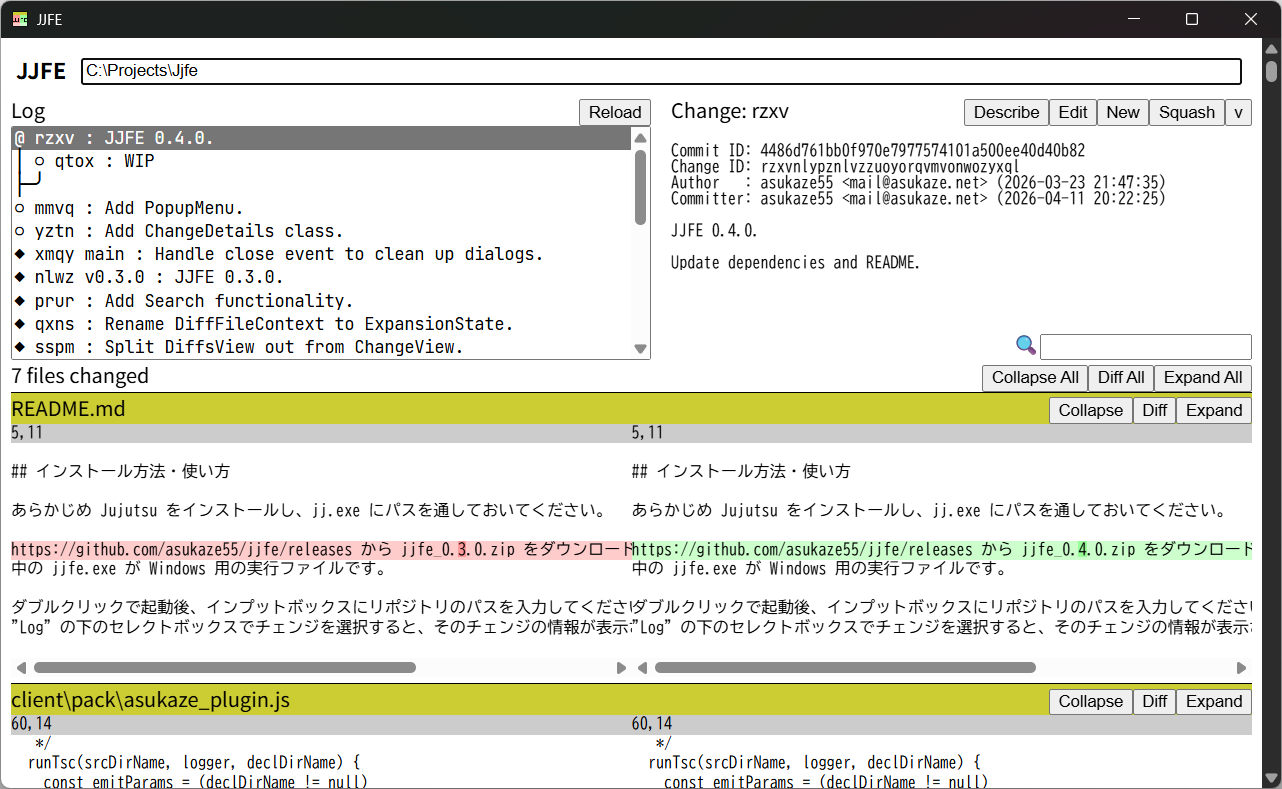
Task: Expand the asukaze_plugin.js diff section
Action: [x=1213, y=701]
